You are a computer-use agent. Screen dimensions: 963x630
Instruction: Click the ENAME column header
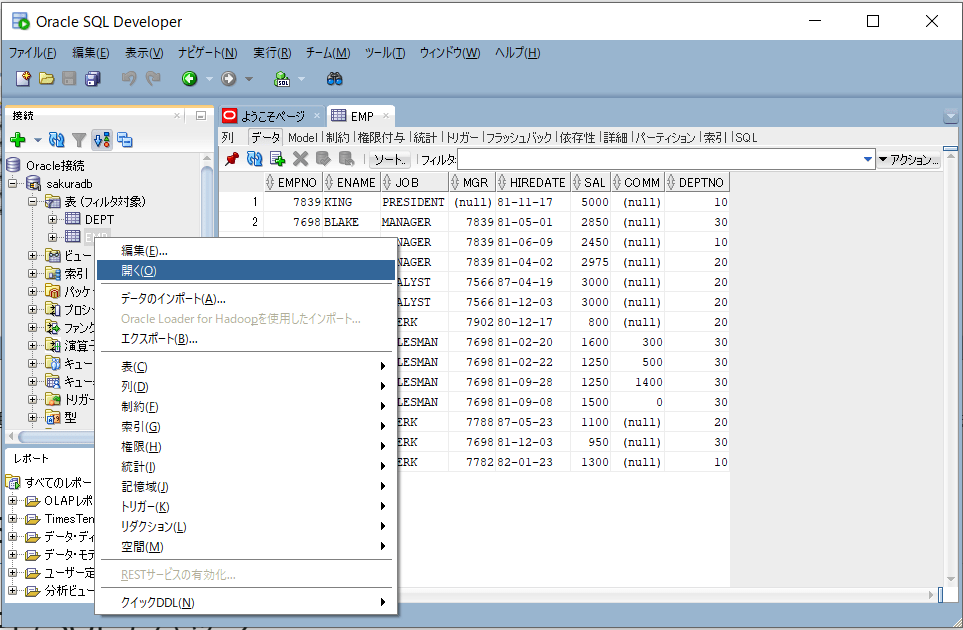point(351,182)
